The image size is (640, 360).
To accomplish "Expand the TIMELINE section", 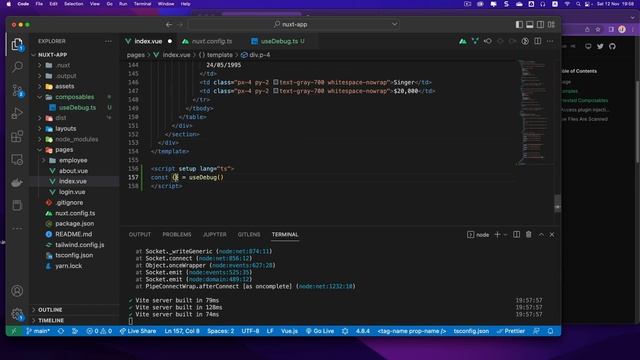I will pos(74,320).
